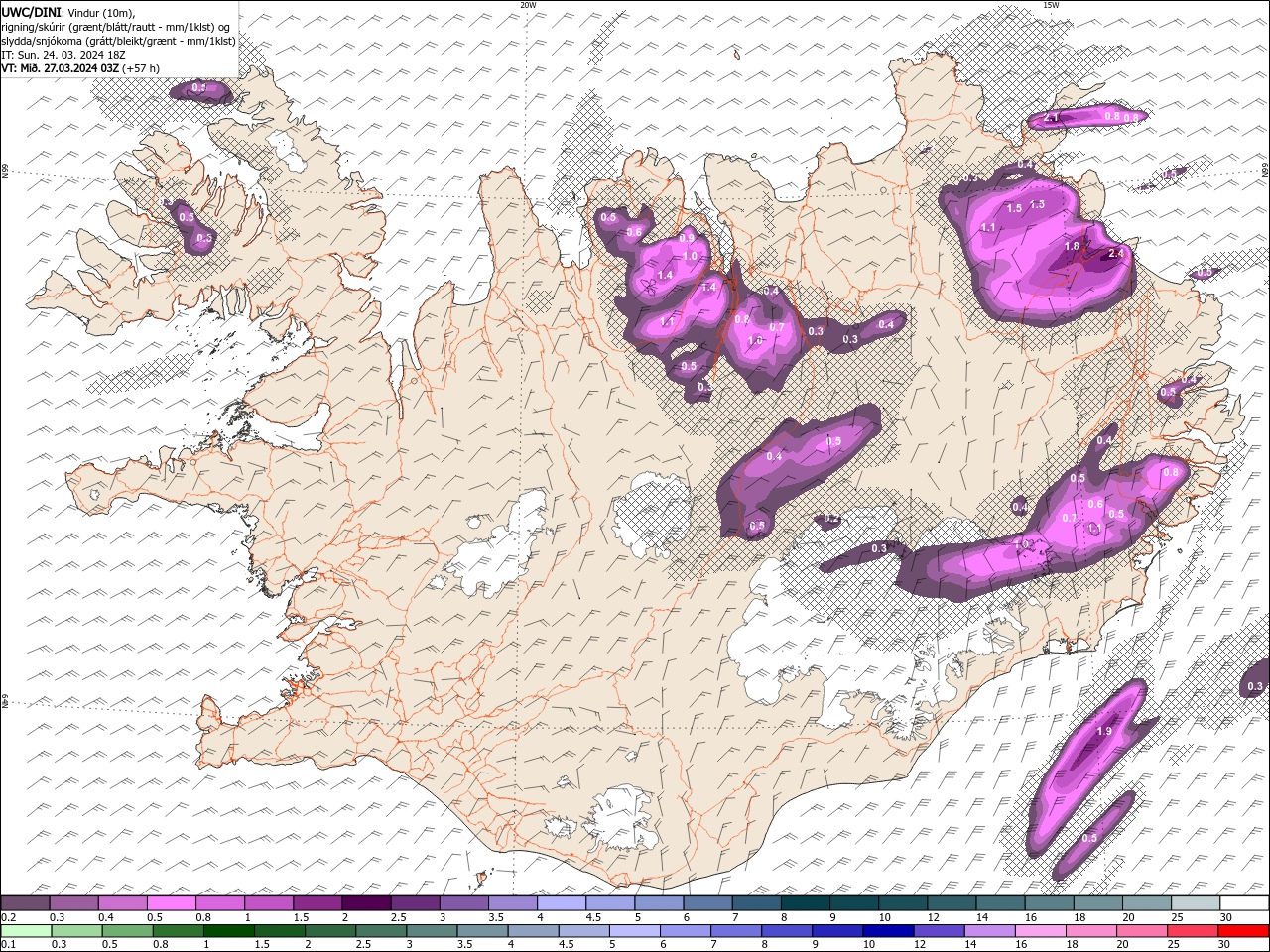Viewport: 1270px width, 952px height.
Task: Click the "0.2" value on the small central blob
Action: [831, 519]
